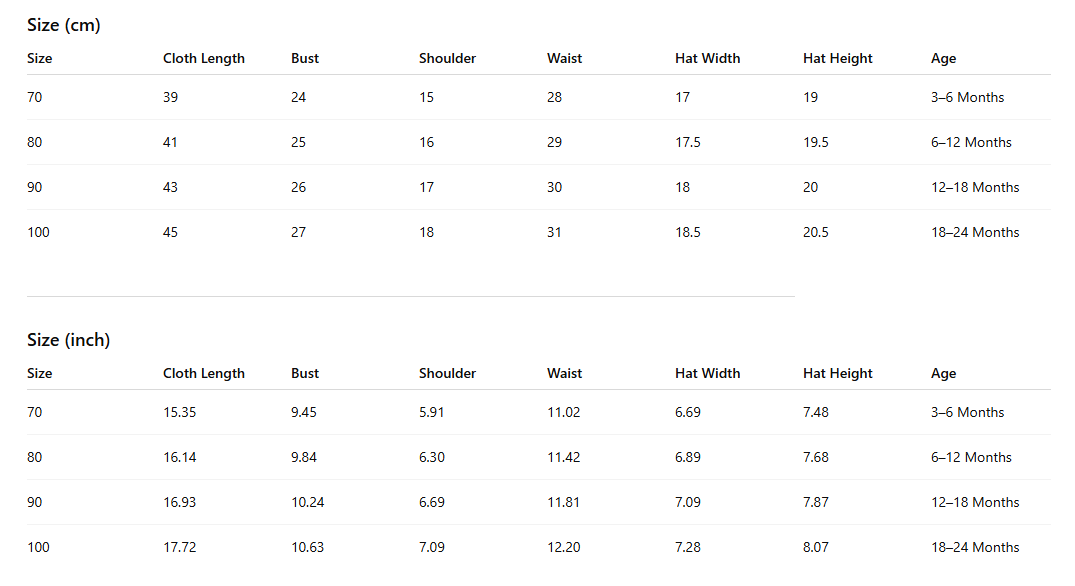Image resolution: width=1075 pixels, height=586 pixels.
Task: Click "Shoulder" header in the inch table
Action: (x=447, y=374)
